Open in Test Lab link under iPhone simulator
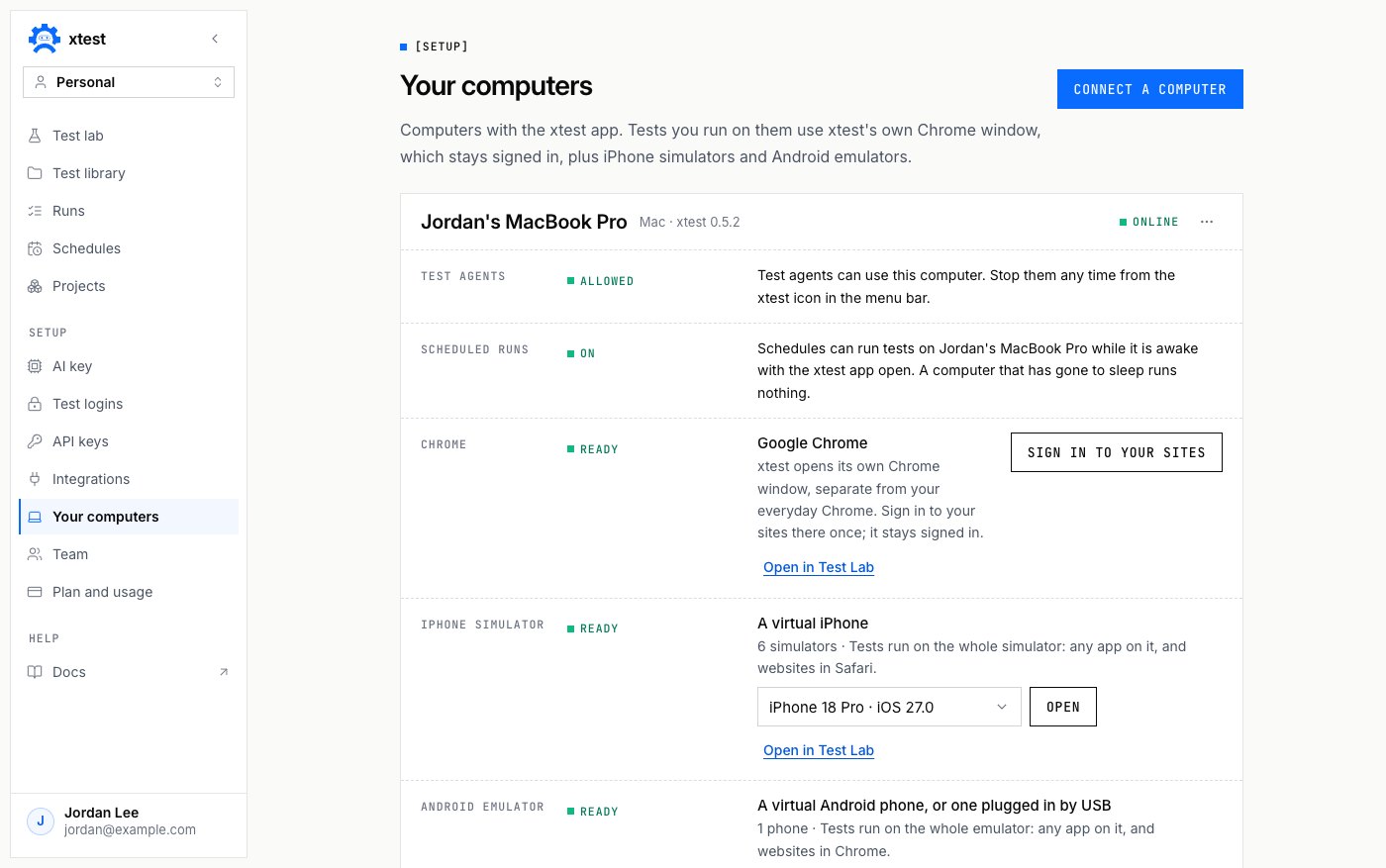Viewport: 1386px width, 868px height. [x=819, y=750]
